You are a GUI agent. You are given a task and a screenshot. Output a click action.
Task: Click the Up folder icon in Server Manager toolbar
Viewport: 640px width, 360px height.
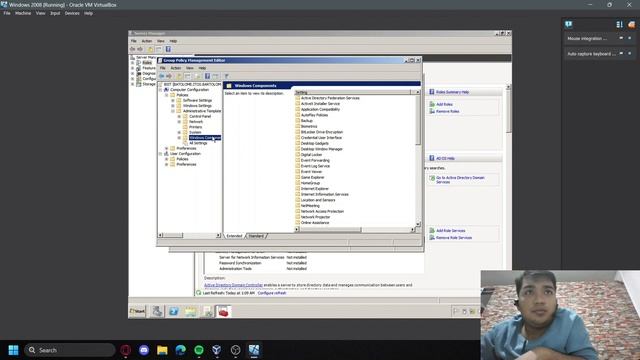(151, 49)
